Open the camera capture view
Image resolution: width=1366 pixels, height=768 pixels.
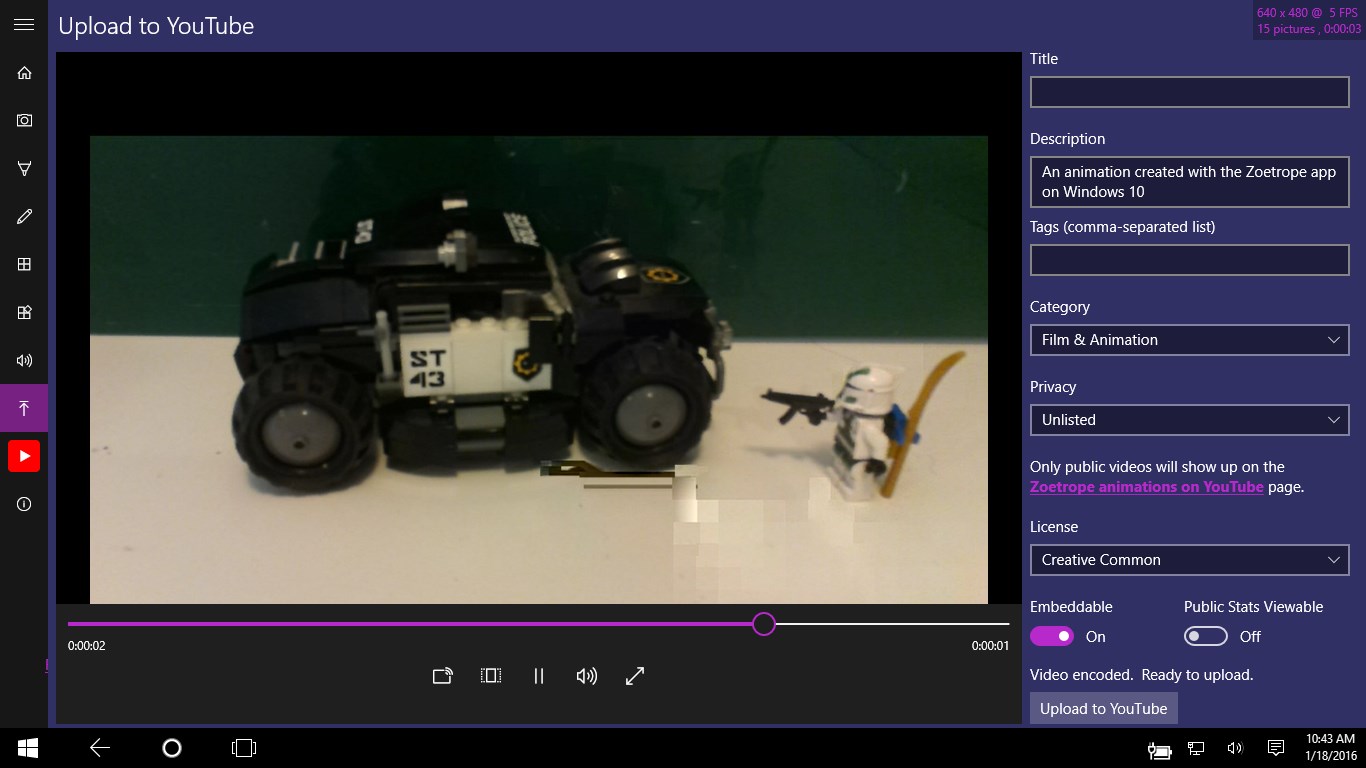(24, 120)
